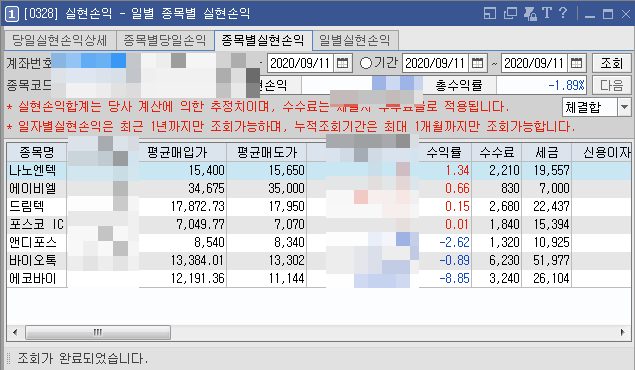This screenshot has width=635, height=370.
Task: Select the 포스코 IC row
Action: coord(319,224)
